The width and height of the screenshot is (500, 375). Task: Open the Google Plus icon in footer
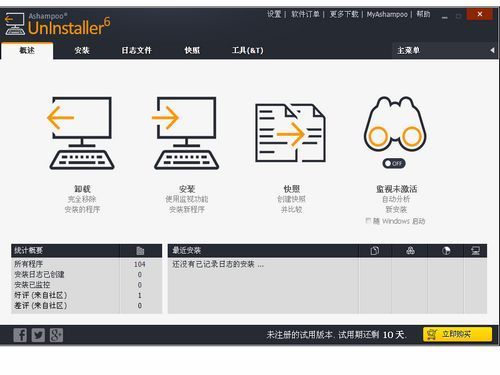[x=56, y=335]
